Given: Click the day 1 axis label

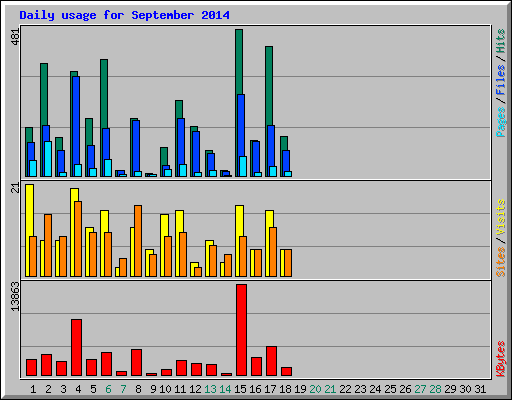Looking at the screenshot, I should (x=33, y=389).
